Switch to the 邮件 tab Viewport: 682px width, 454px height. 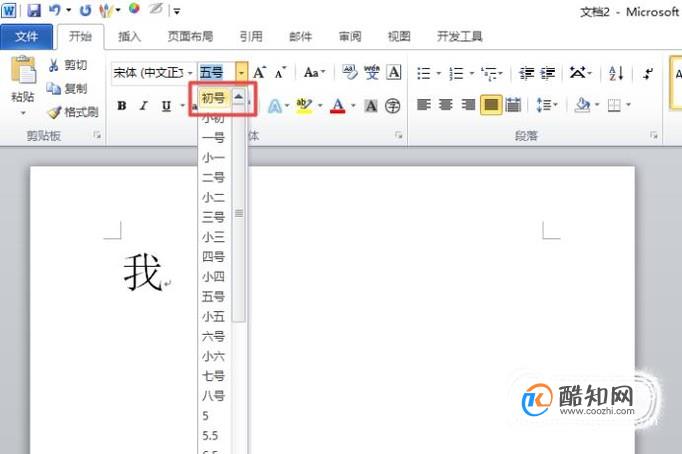301,37
